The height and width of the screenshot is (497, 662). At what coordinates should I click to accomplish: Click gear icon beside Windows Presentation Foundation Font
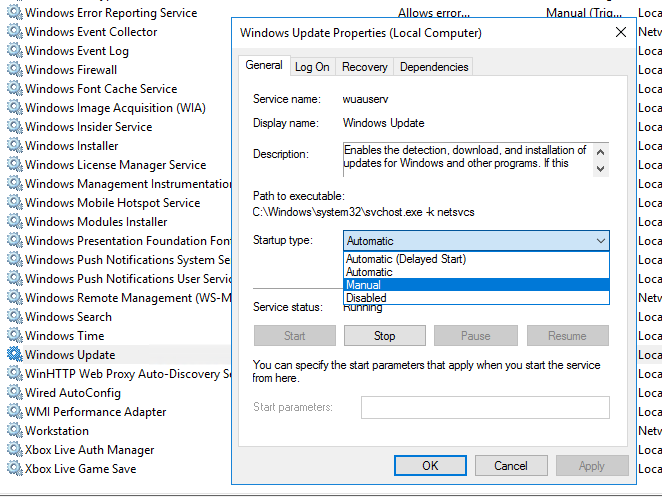coord(15,241)
